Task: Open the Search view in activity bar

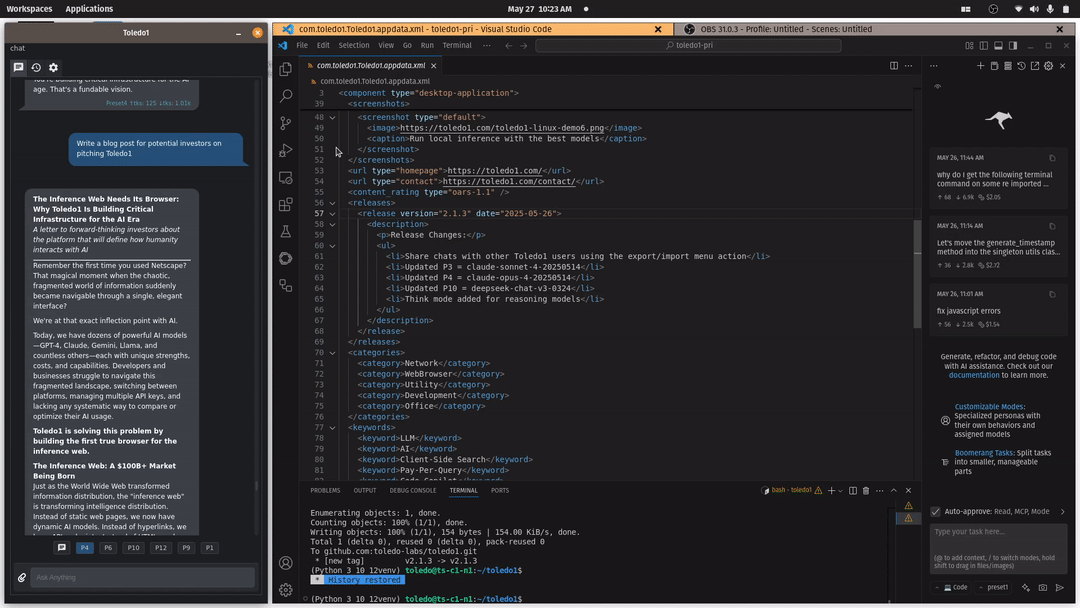Action: (286, 96)
